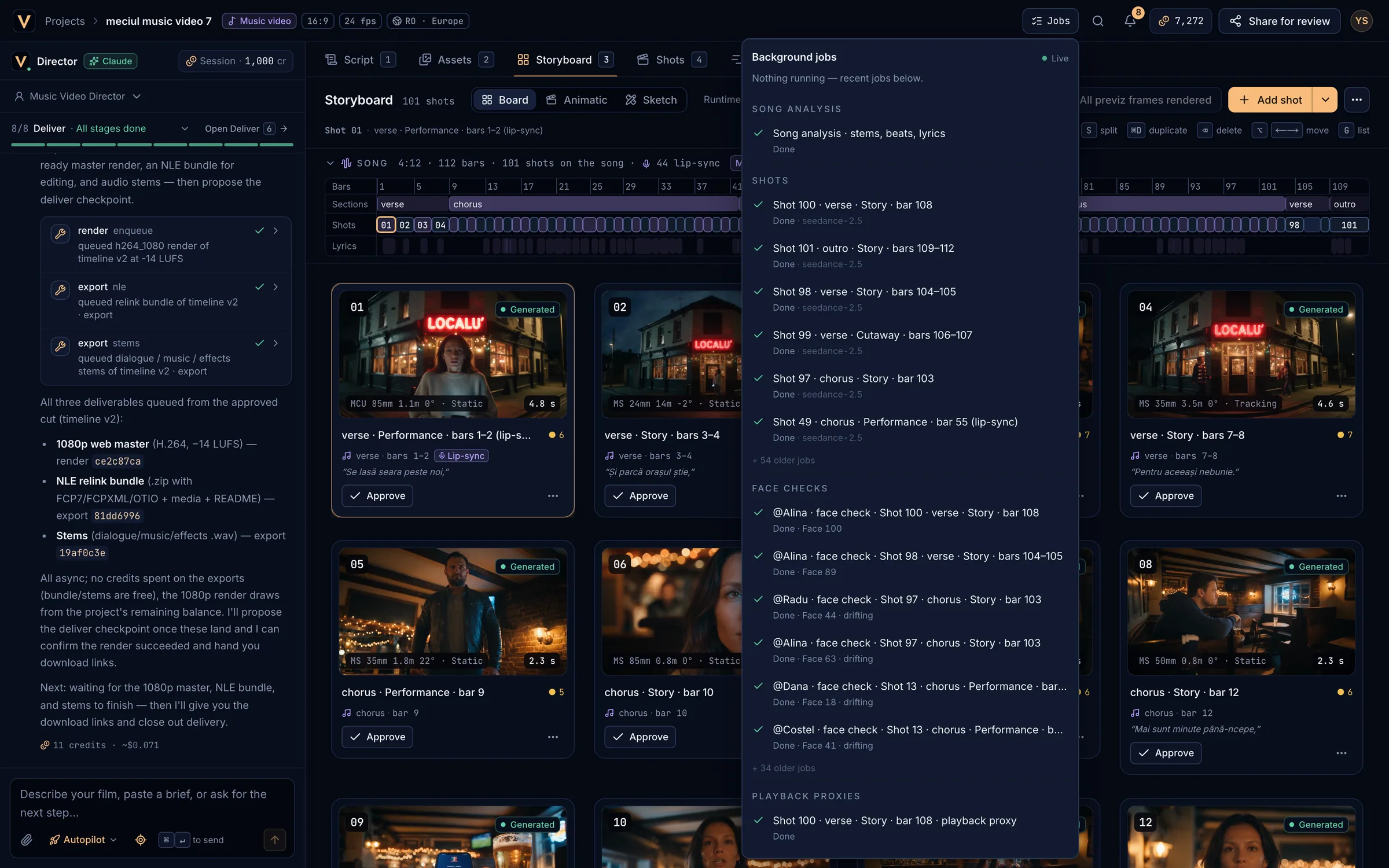Image resolution: width=1389 pixels, height=868 pixels.
Task: Open the Music Video Director role dropdown
Action: point(78,96)
